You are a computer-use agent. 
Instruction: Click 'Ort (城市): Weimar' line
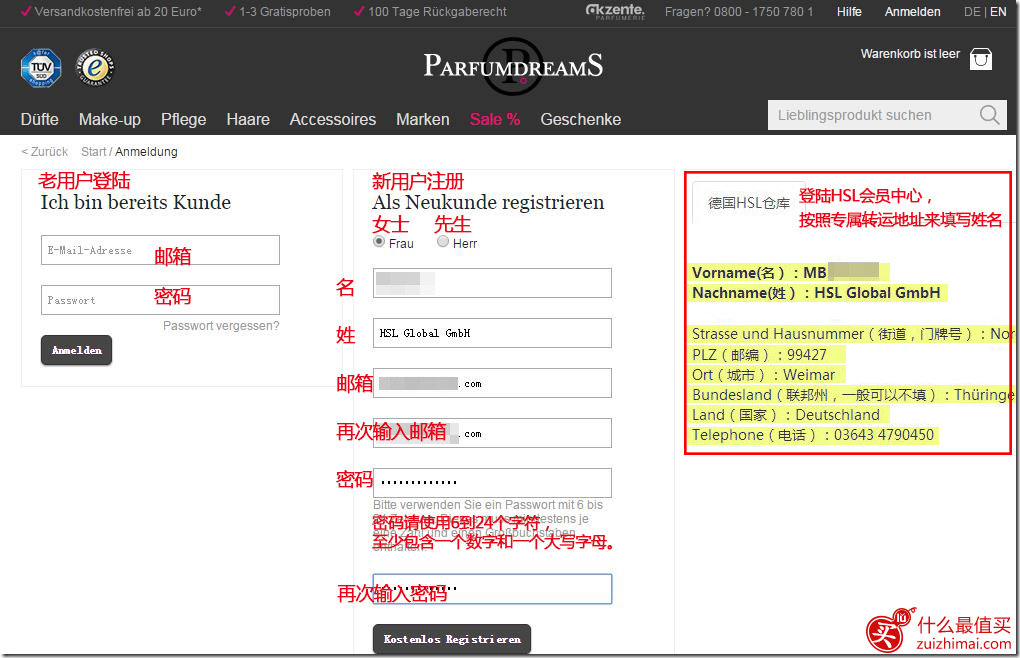pyautogui.click(x=763, y=375)
